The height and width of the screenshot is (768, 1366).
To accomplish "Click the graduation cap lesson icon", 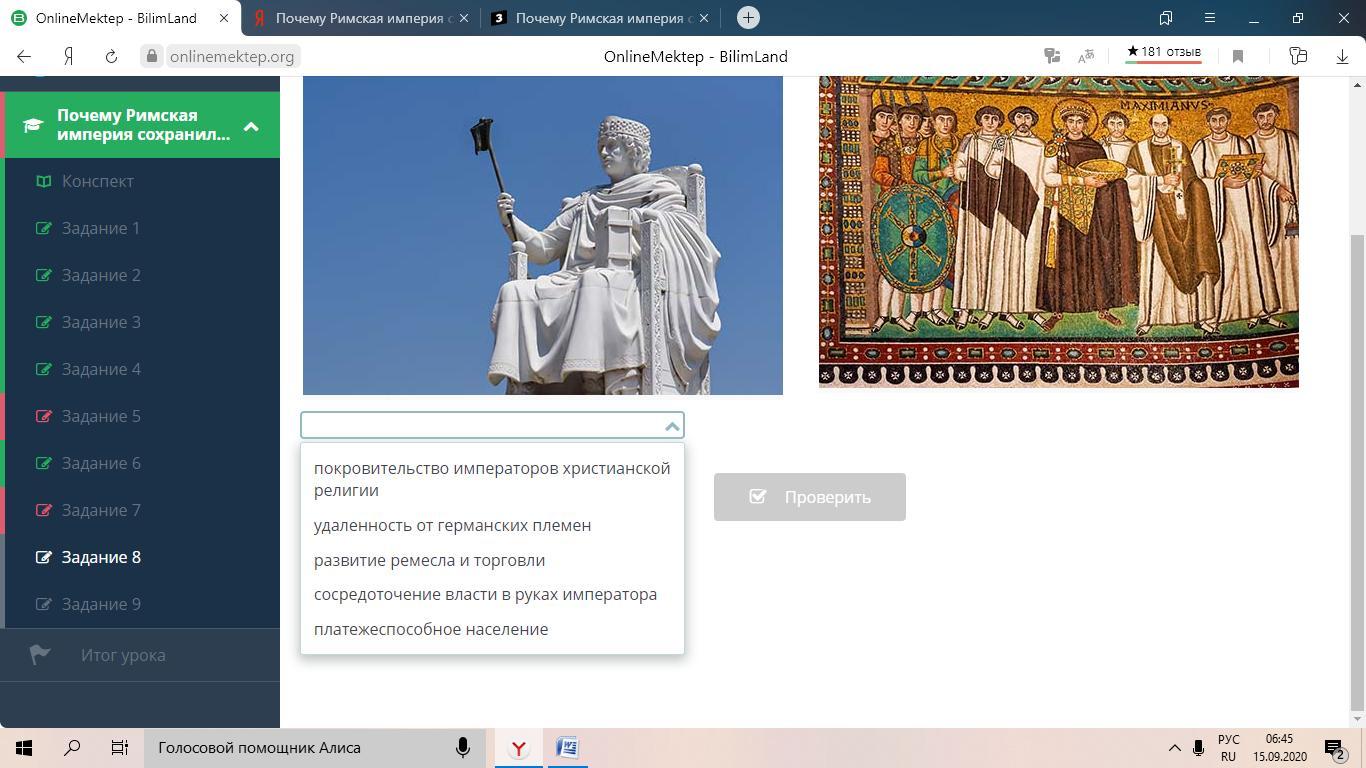I will (33, 125).
